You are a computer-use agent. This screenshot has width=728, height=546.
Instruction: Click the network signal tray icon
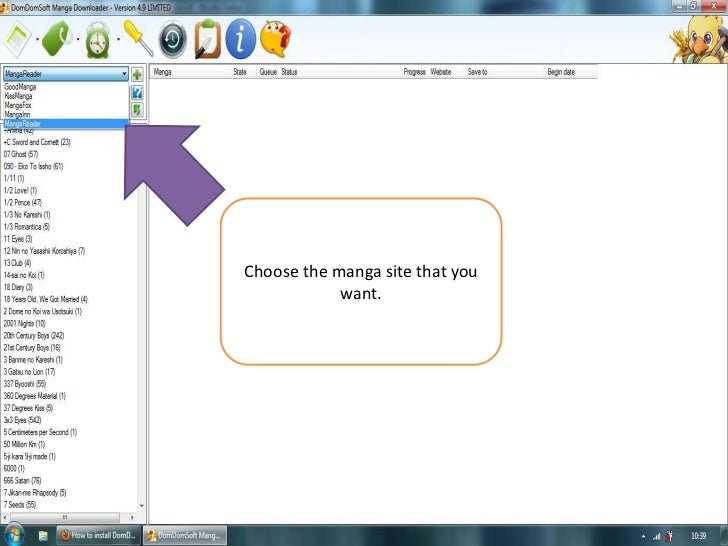click(656, 536)
